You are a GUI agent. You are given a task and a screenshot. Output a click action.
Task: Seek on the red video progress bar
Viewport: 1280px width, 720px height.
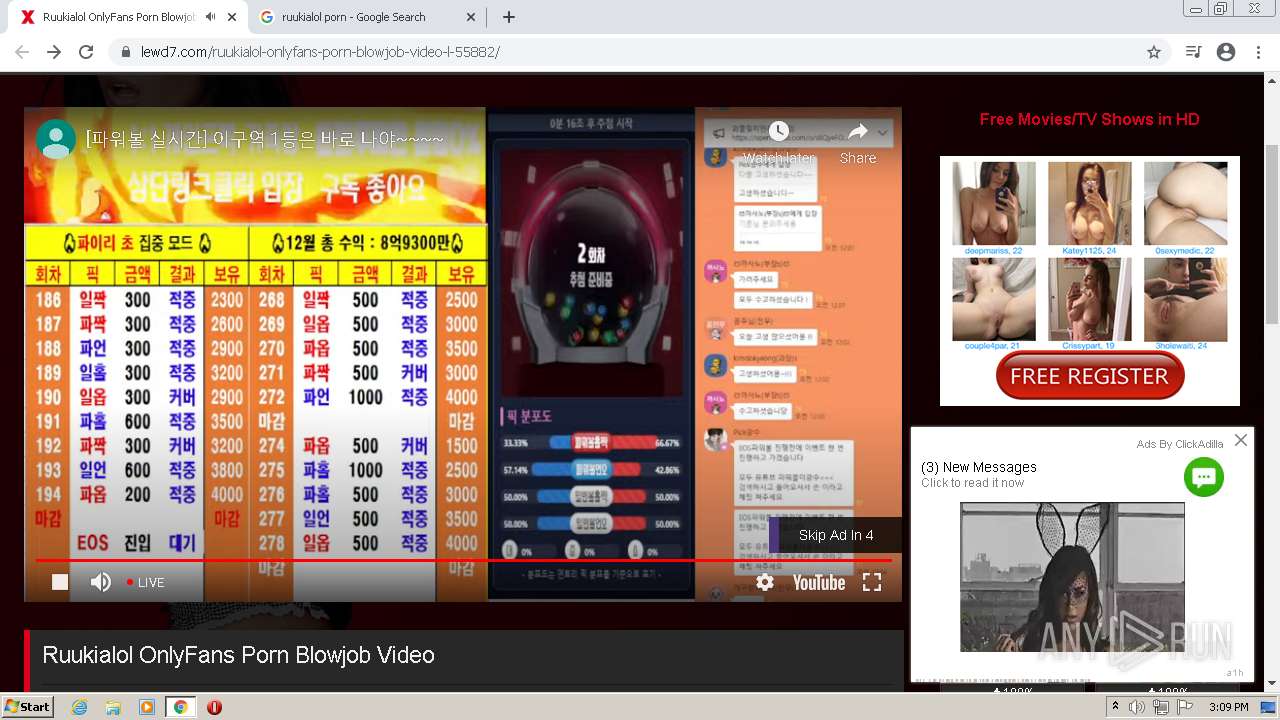(463, 560)
